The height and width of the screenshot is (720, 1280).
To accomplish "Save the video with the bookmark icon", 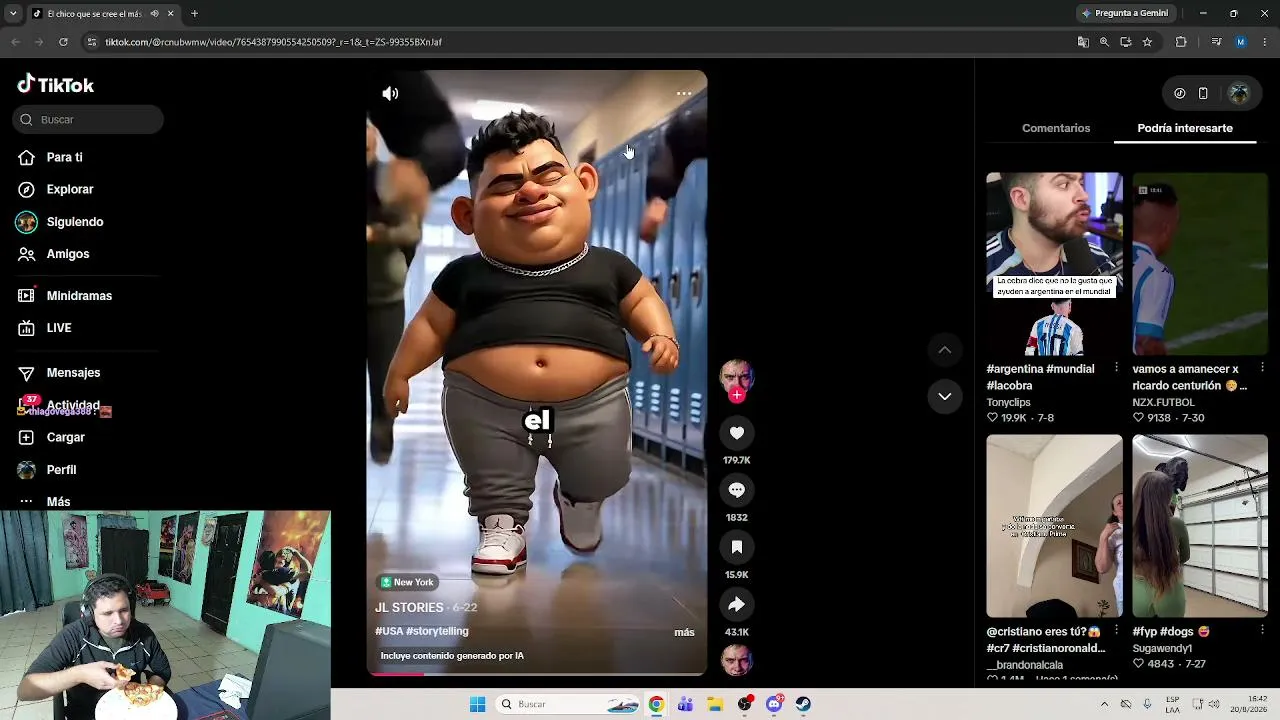I will point(737,547).
